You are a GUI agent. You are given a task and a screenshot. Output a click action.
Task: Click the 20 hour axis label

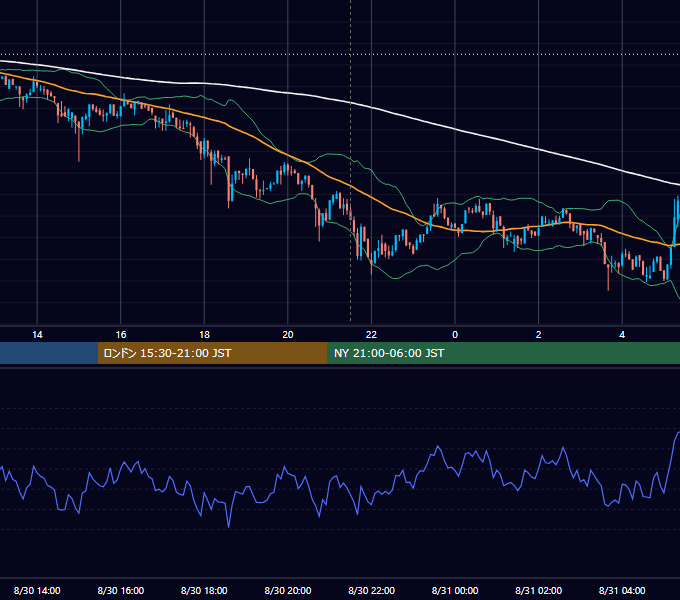click(288, 335)
